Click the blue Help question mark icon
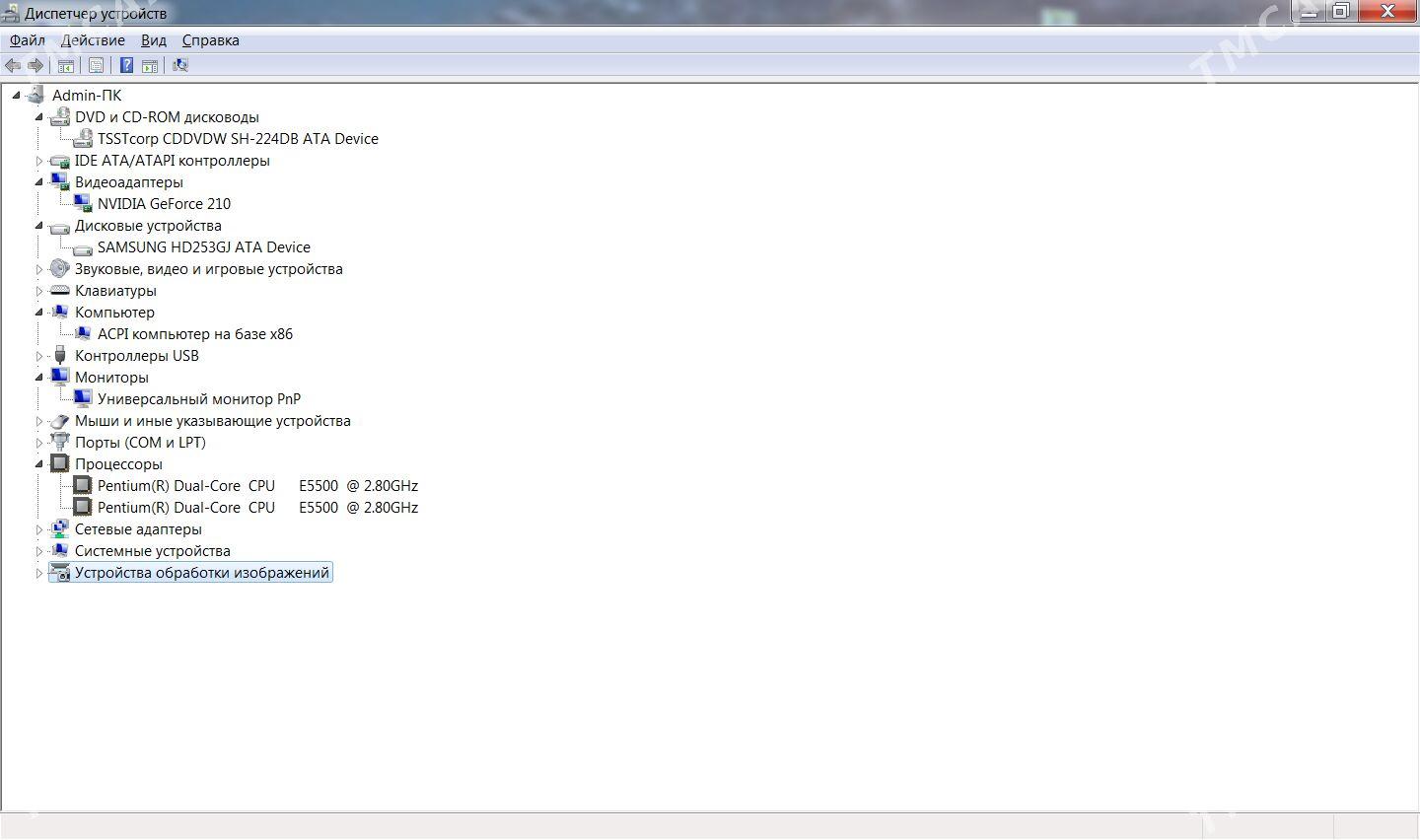Viewport: 1420px width, 840px height. click(x=126, y=65)
